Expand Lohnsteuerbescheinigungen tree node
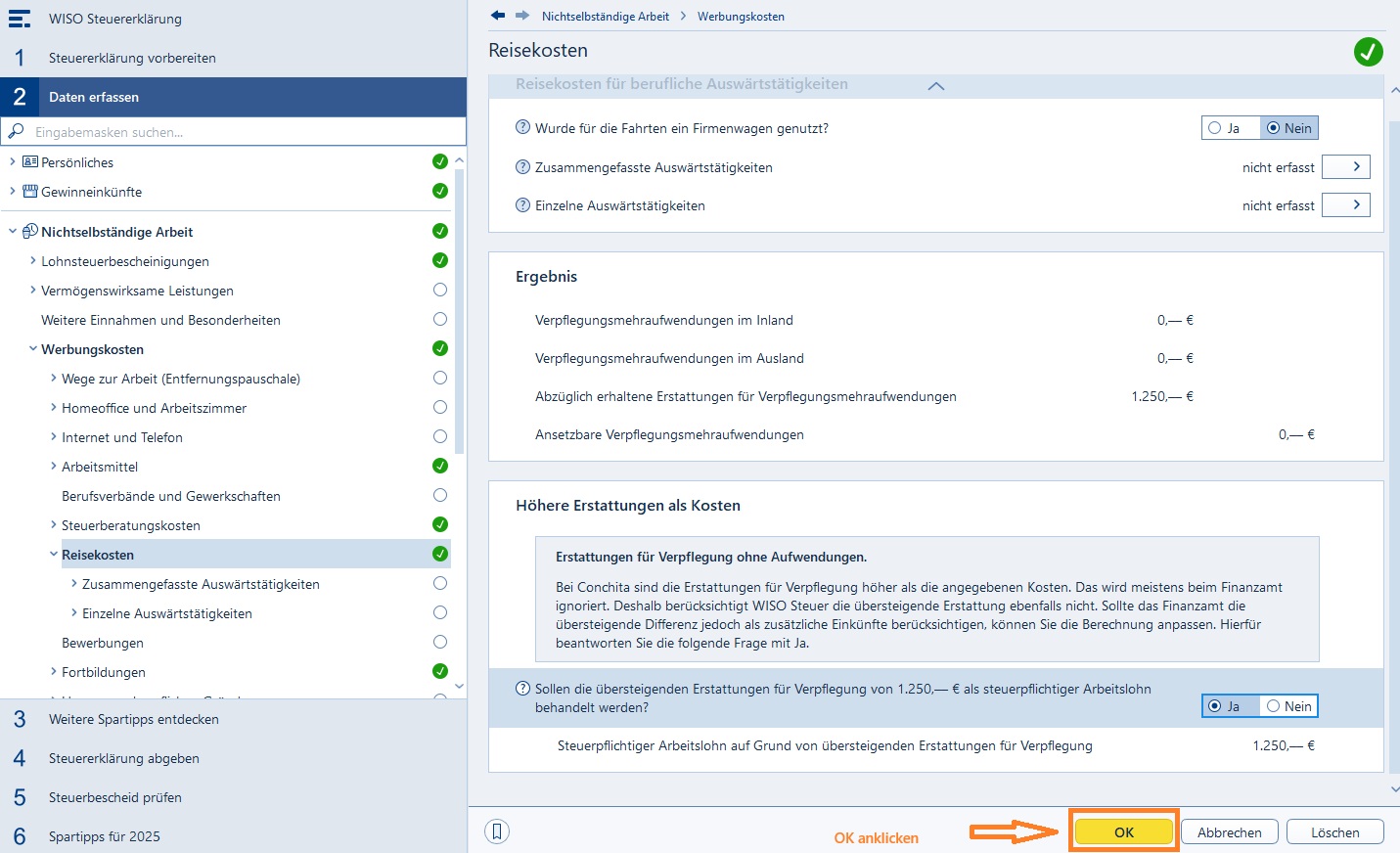The height and width of the screenshot is (853, 1400). (33, 260)
